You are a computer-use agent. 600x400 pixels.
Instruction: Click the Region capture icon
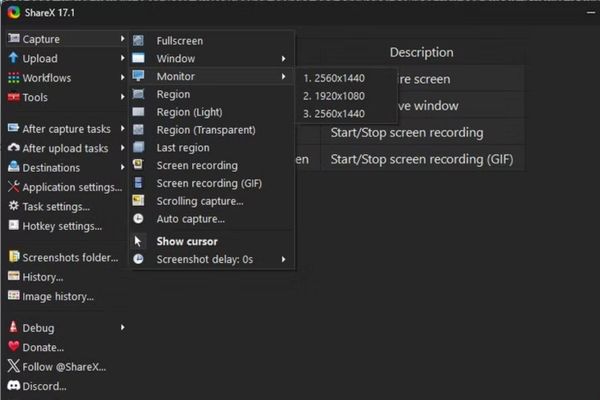(x=138, y=94)
